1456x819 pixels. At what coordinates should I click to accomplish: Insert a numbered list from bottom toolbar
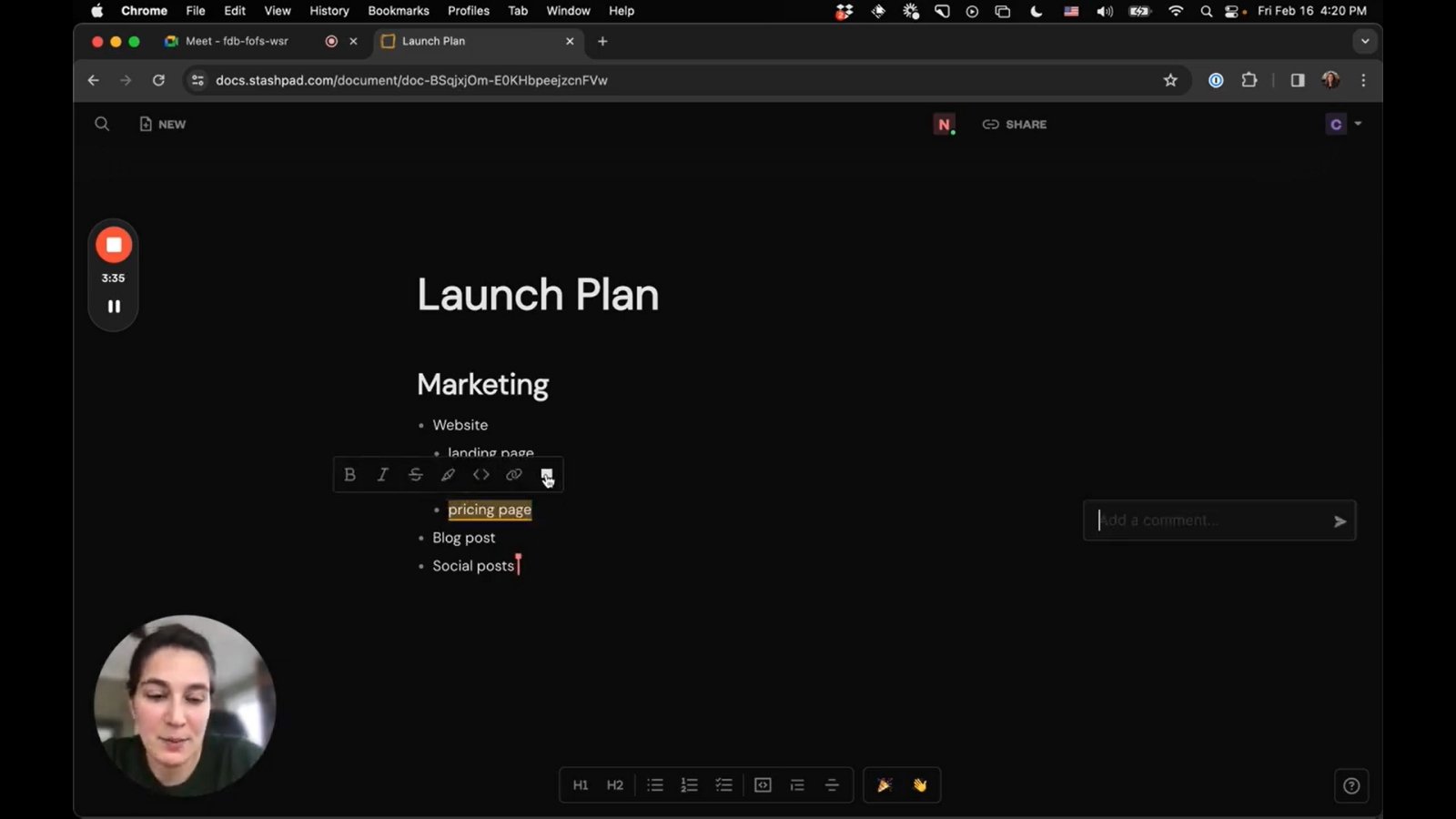click(x=690, y=785)
